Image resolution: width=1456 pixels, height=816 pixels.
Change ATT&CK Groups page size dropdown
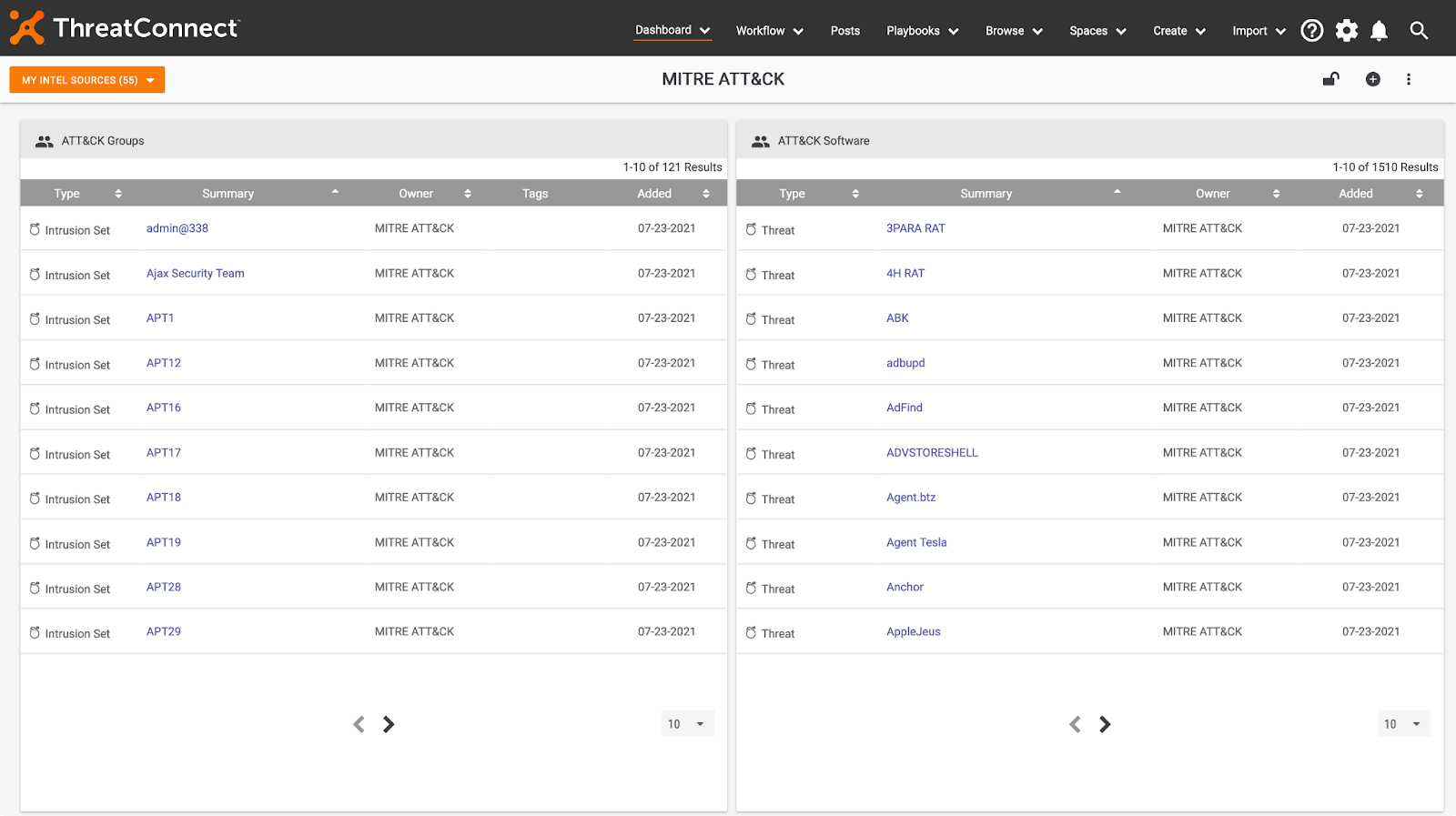pyautogui.click(x=688, y=724)
